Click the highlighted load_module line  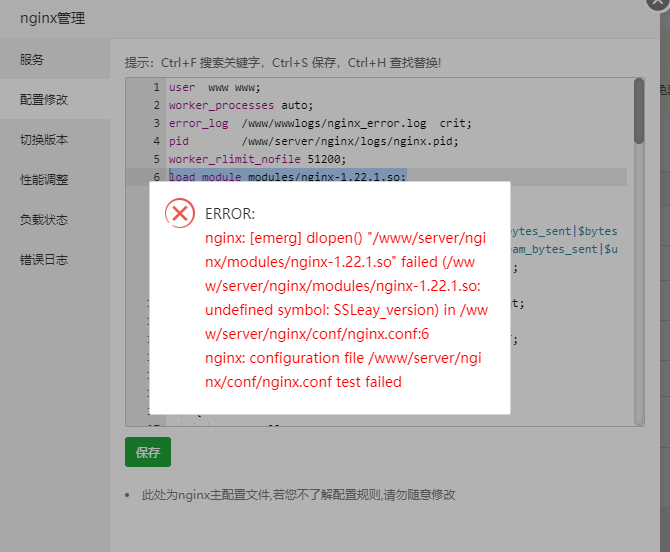point(287,176)
